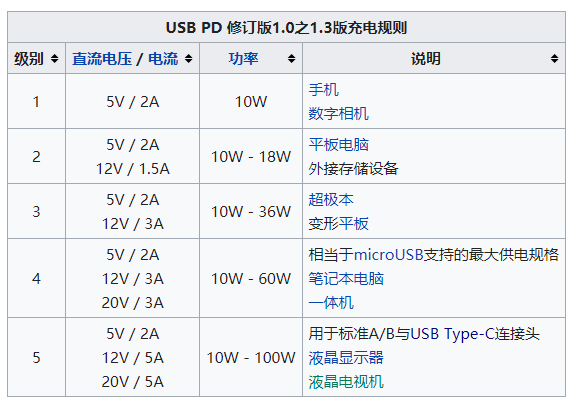The width and height of the screenshot is (583, 410).
Task: Select the level 1 cell
Action: pos(36,101)
